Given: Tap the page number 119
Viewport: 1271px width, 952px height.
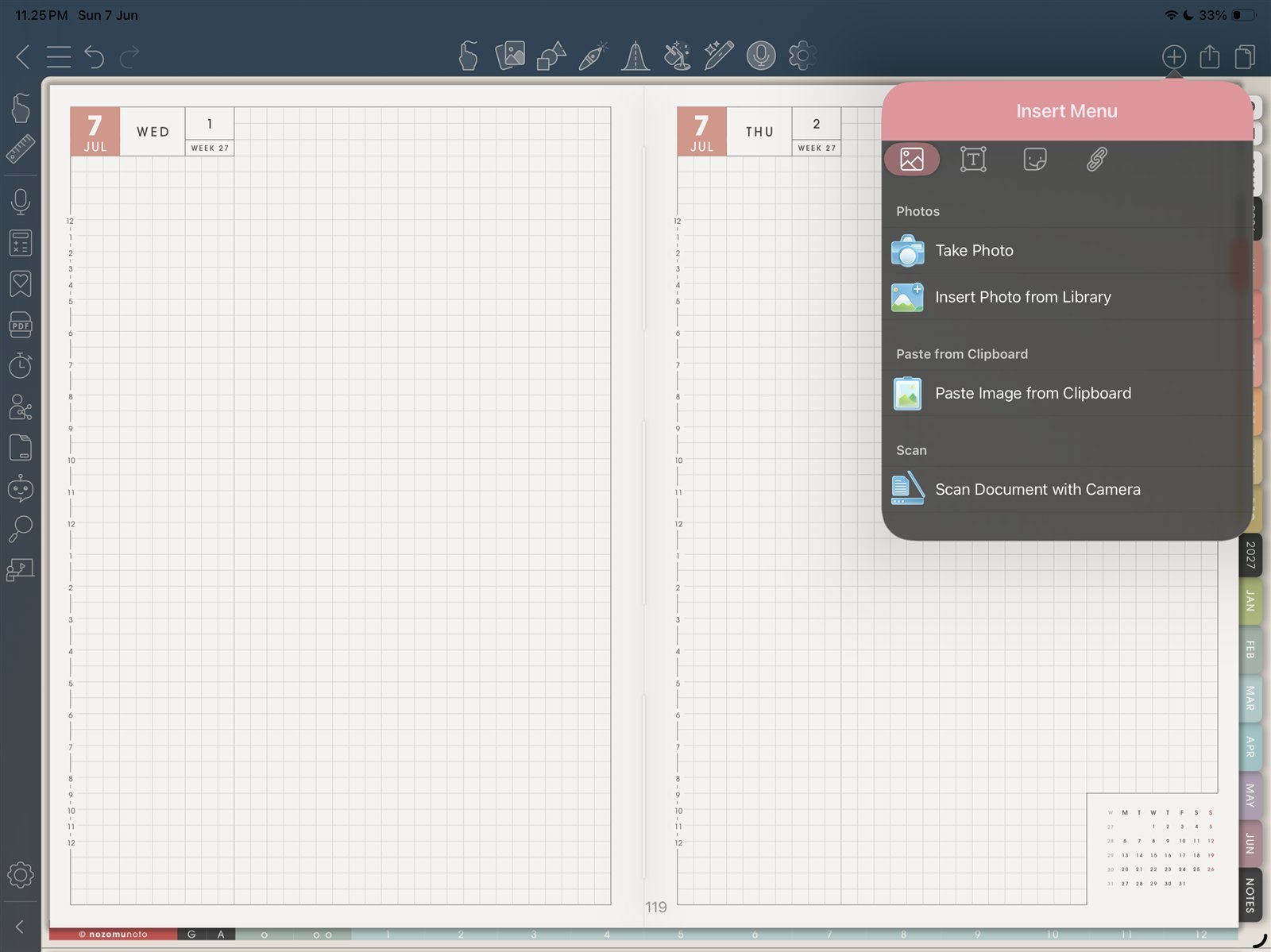Looking at the screenshot, I should click(656, 907).
